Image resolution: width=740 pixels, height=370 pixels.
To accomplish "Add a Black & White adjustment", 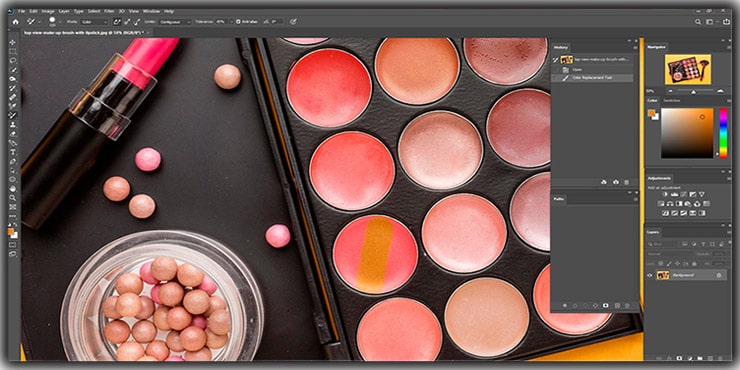I will coord(679,203).
